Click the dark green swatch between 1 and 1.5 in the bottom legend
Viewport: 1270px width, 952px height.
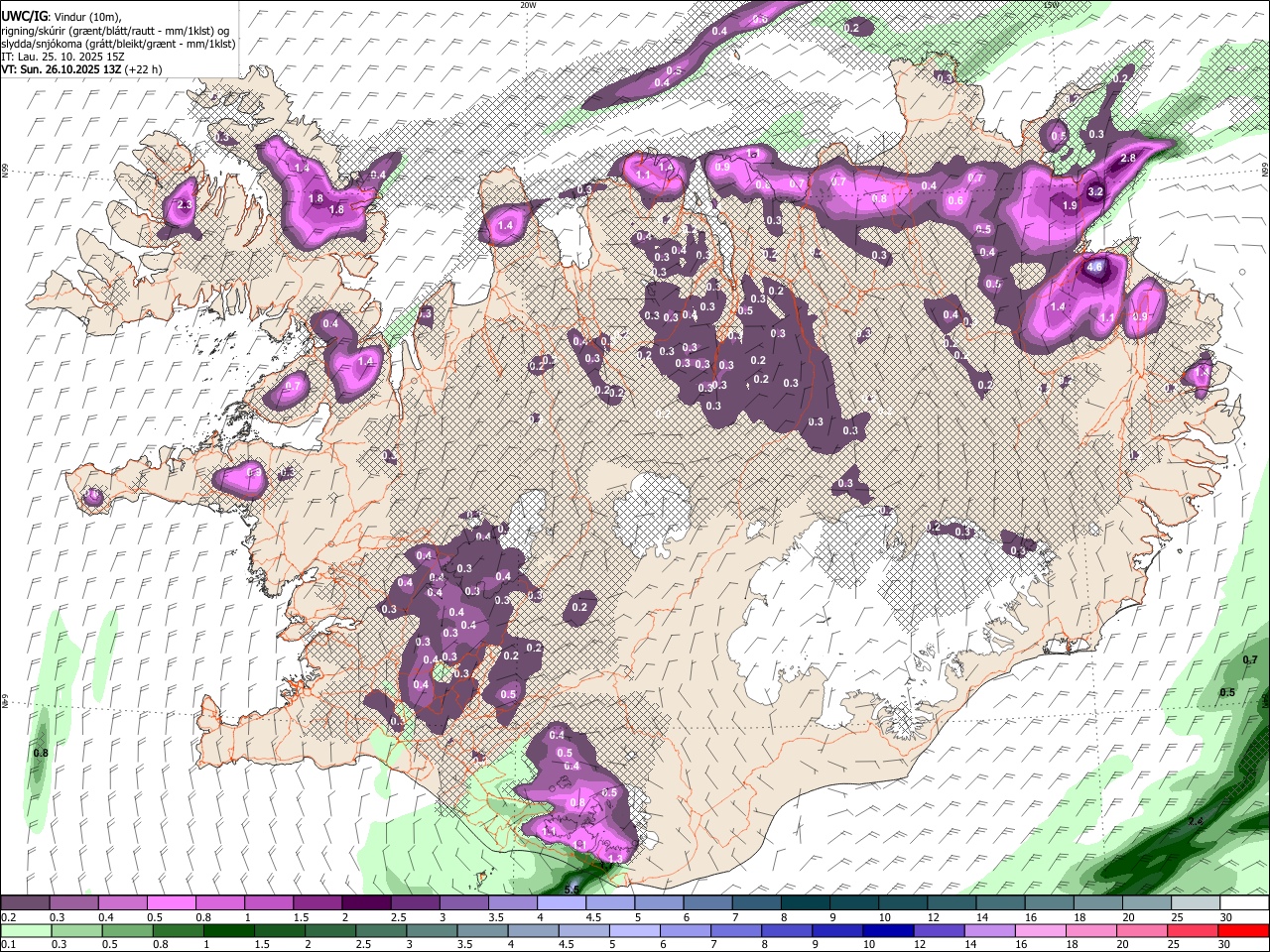pyautogui.click(x=229, y=930)
